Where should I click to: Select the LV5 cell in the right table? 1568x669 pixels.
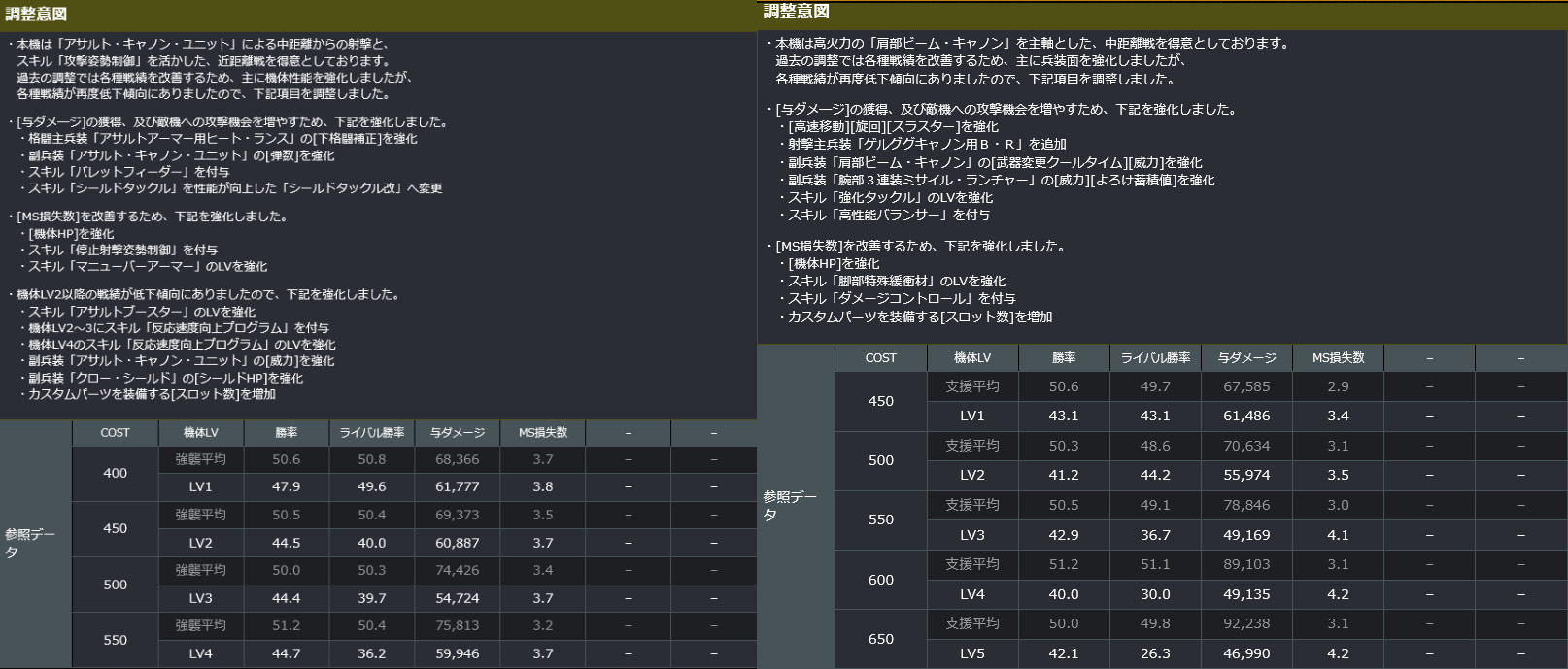pos(972,653)
